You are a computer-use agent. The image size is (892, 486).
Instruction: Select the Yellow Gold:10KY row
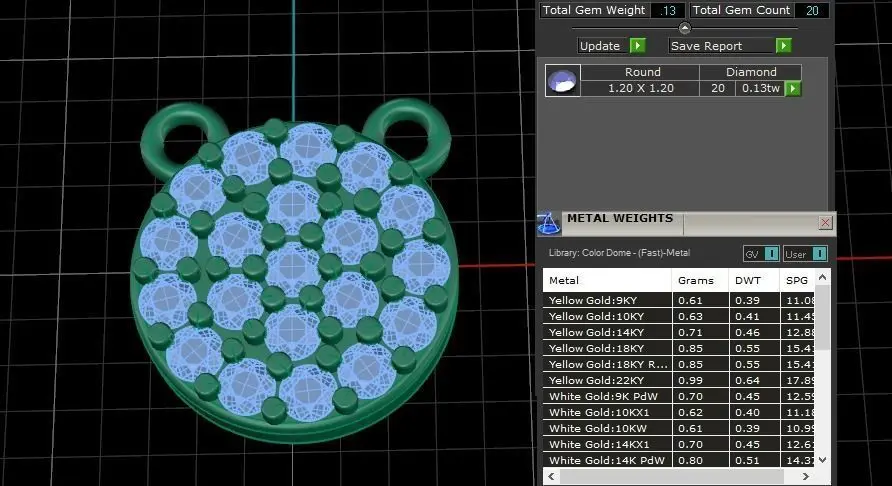[x=679, y=316]
